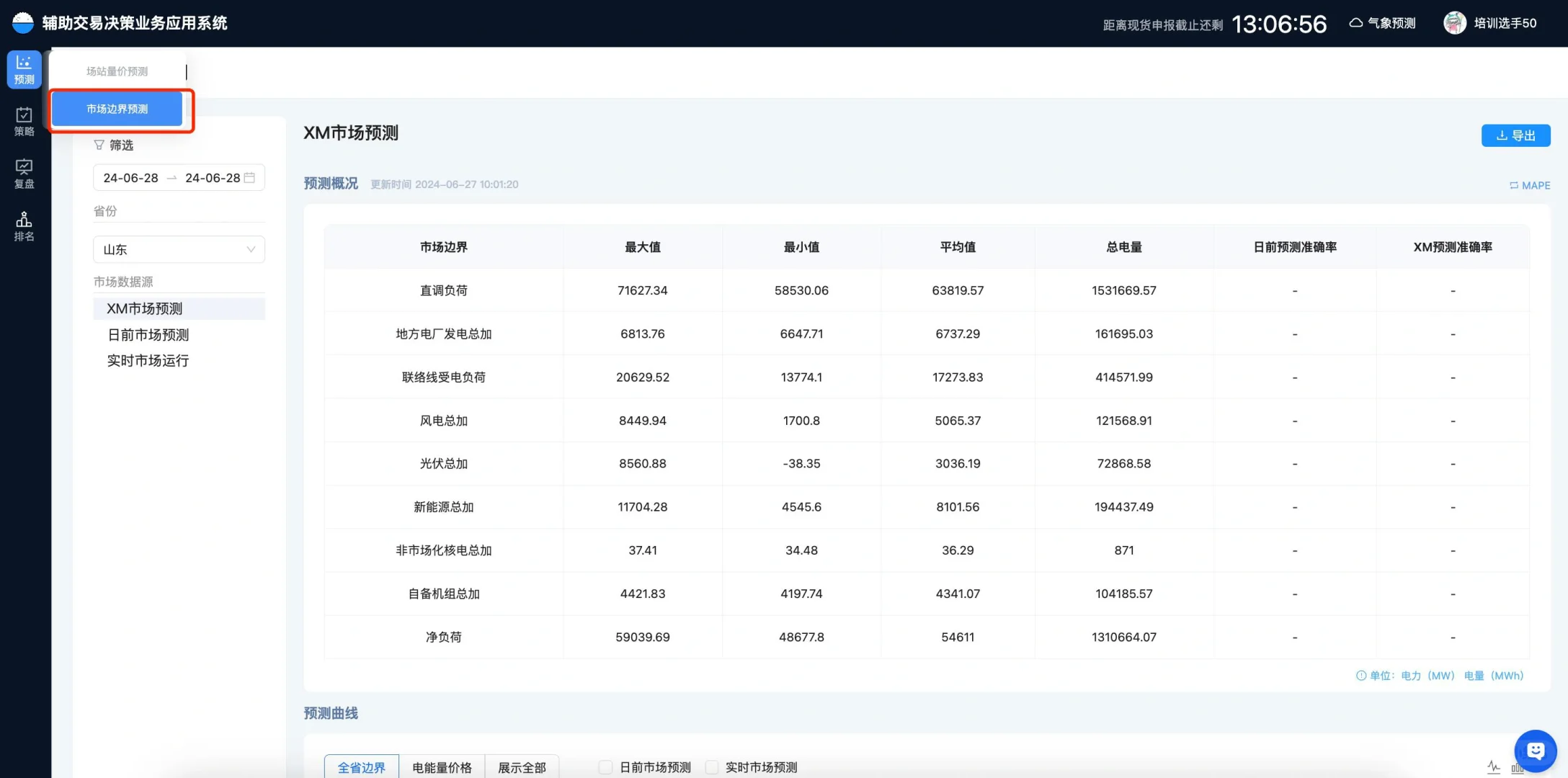
Task: Enable the 日前市场预测 checkbox
Action: tap(605, 767)
